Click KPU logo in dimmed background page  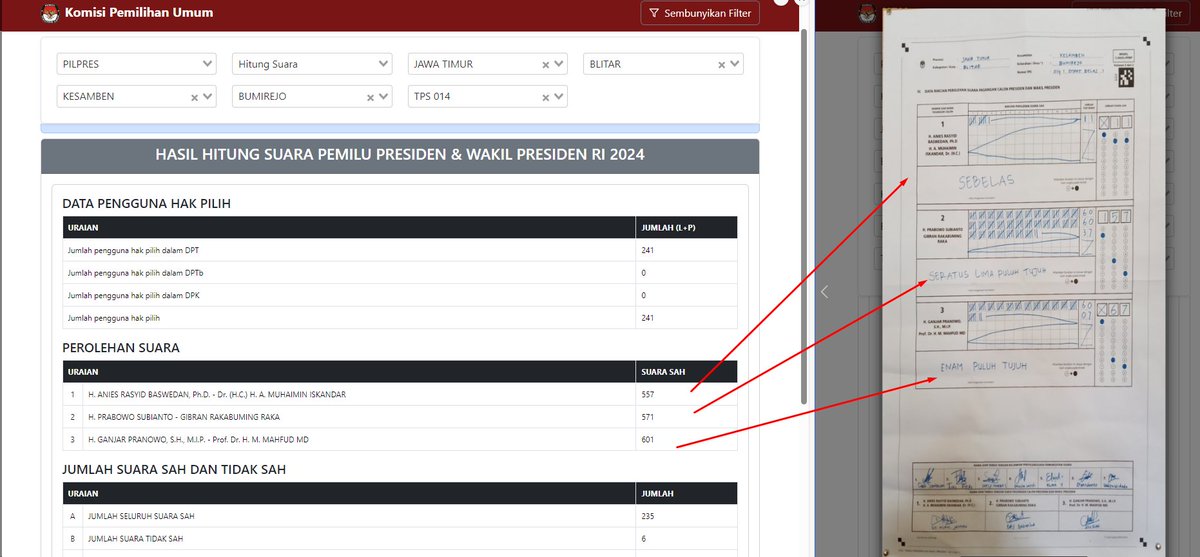(867, 14)
